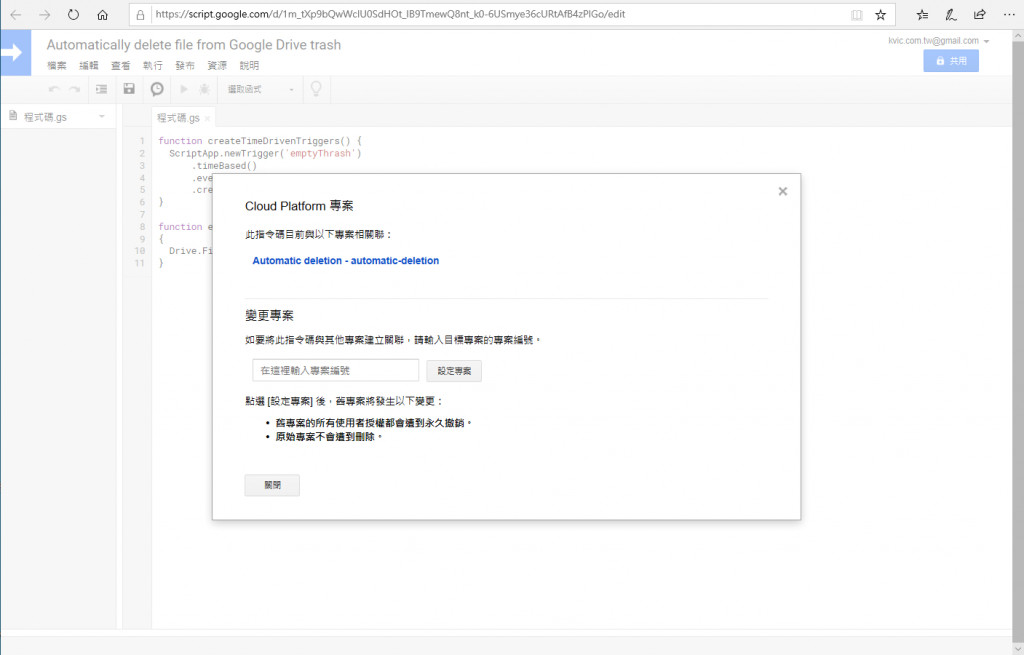The image size is (1024, 655).
Task: Open the 檔案 menu
Action: pyautogui.click(x=57, y=65)
